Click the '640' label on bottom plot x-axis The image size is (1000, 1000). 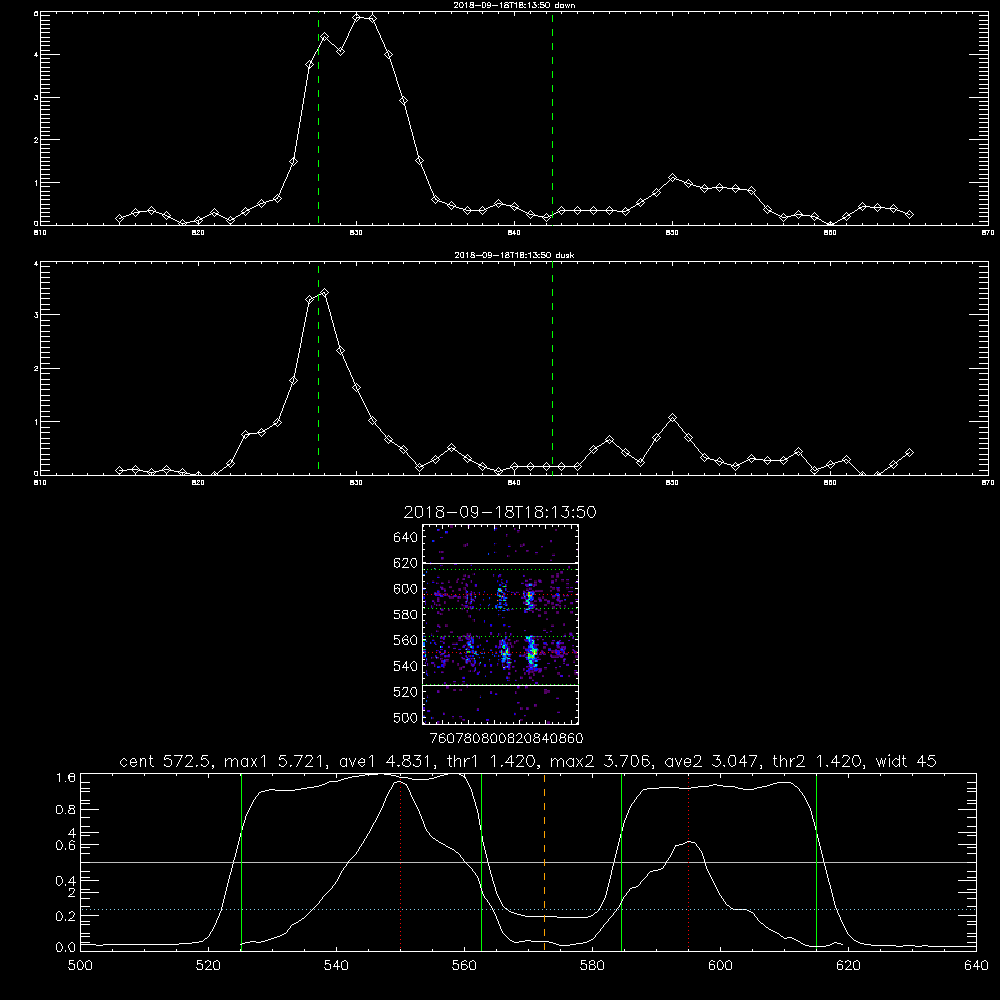click(x=976, y=966)
